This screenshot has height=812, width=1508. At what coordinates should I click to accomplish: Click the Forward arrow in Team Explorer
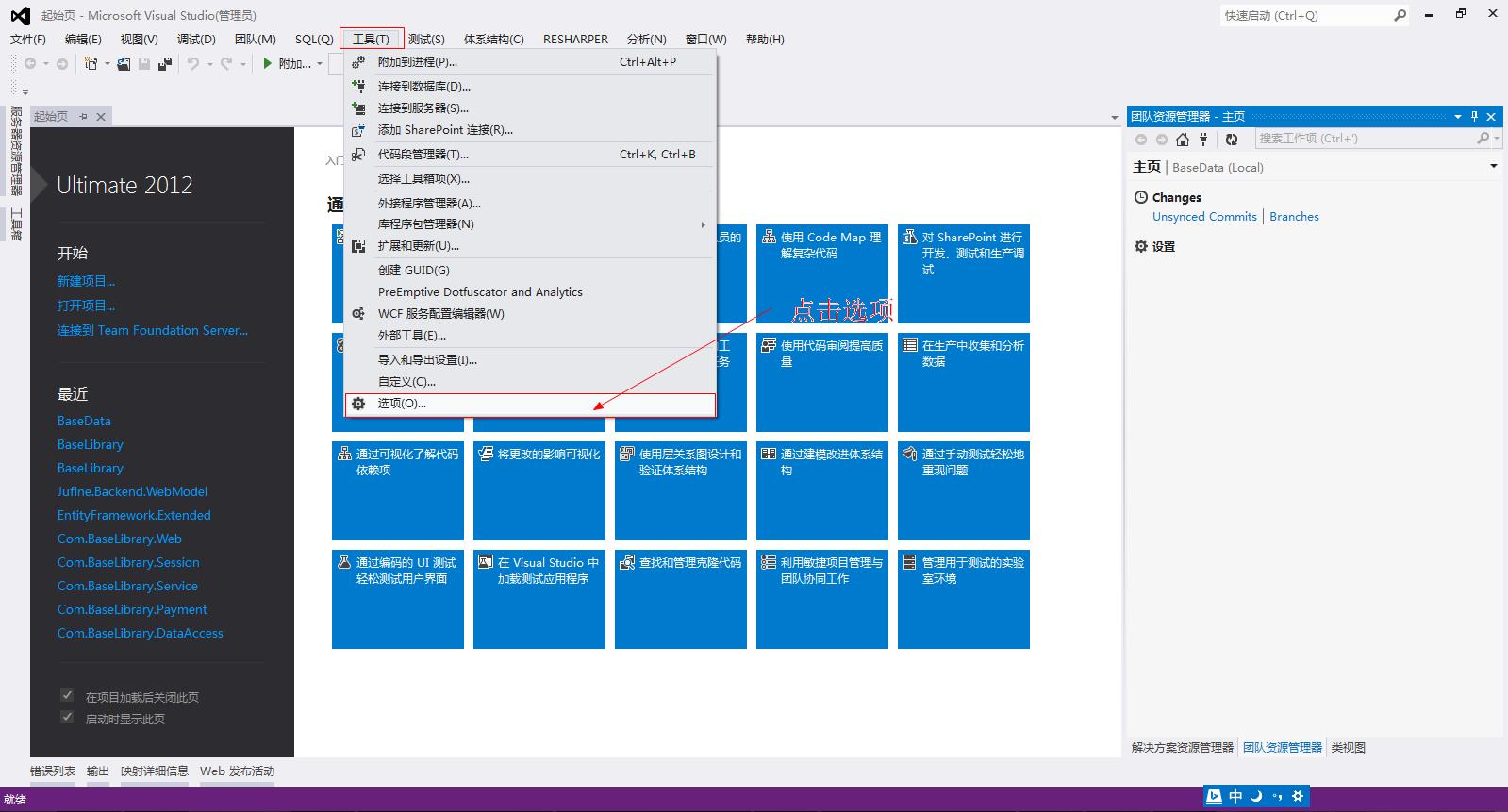click(1162, 139)
